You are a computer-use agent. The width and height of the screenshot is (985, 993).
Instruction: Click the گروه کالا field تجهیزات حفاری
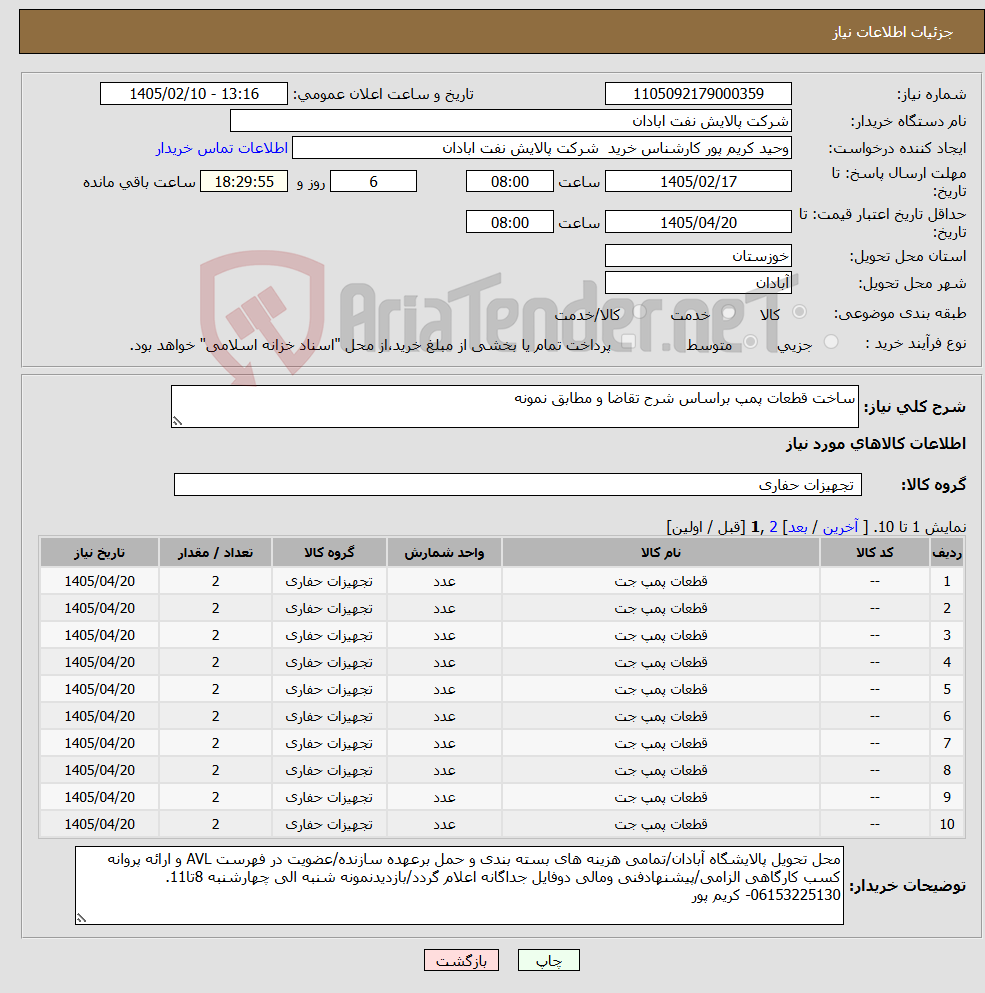[x=518, y=484]
